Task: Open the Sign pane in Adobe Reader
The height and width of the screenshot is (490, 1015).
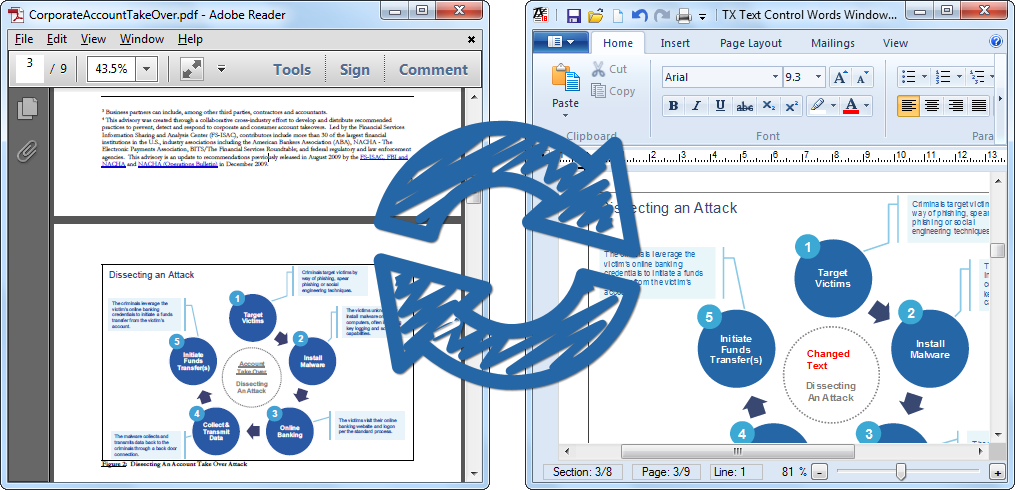Action: point(355,69)
